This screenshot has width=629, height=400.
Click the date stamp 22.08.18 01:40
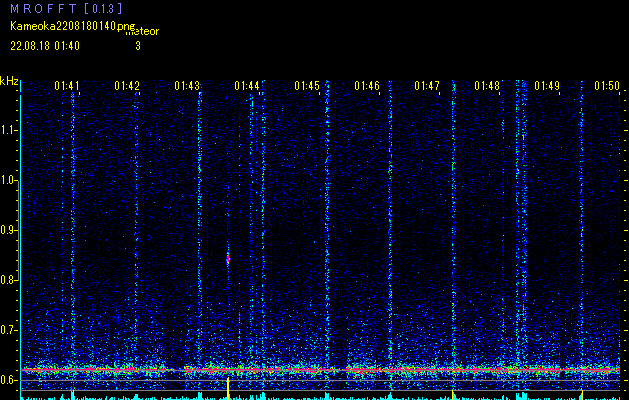pos(45,46)
